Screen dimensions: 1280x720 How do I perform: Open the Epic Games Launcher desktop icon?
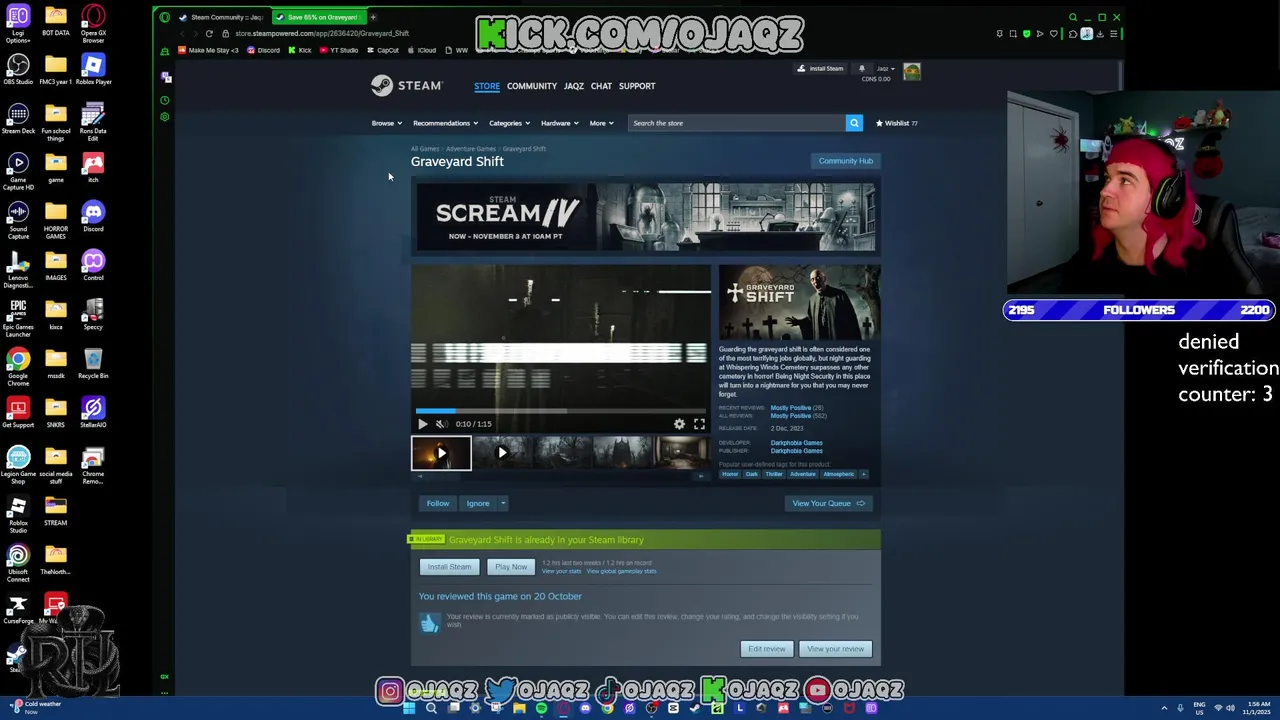(18, 318)
